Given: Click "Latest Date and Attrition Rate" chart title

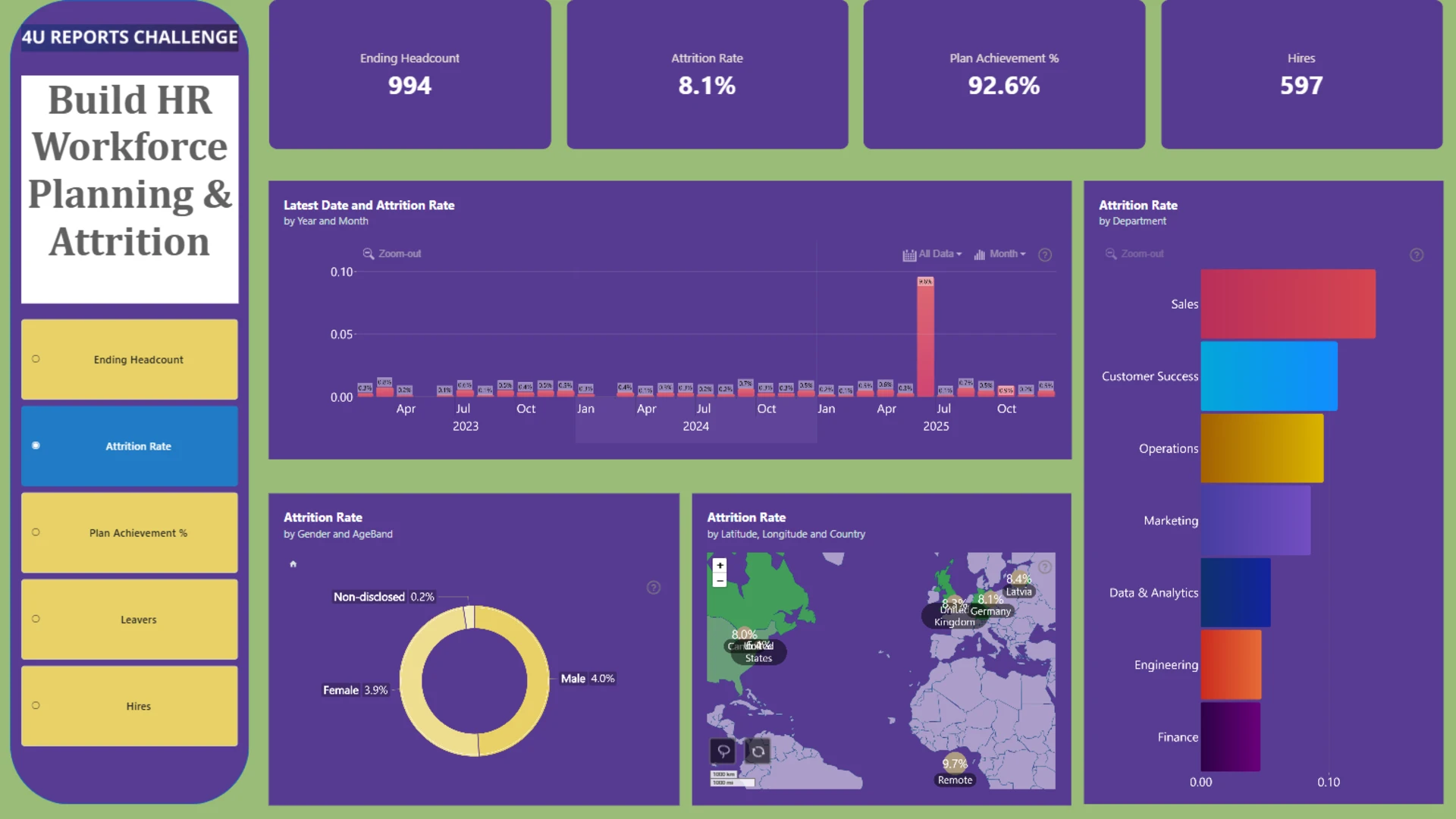Looking at the screenshot, I should [x=369, y=205].
